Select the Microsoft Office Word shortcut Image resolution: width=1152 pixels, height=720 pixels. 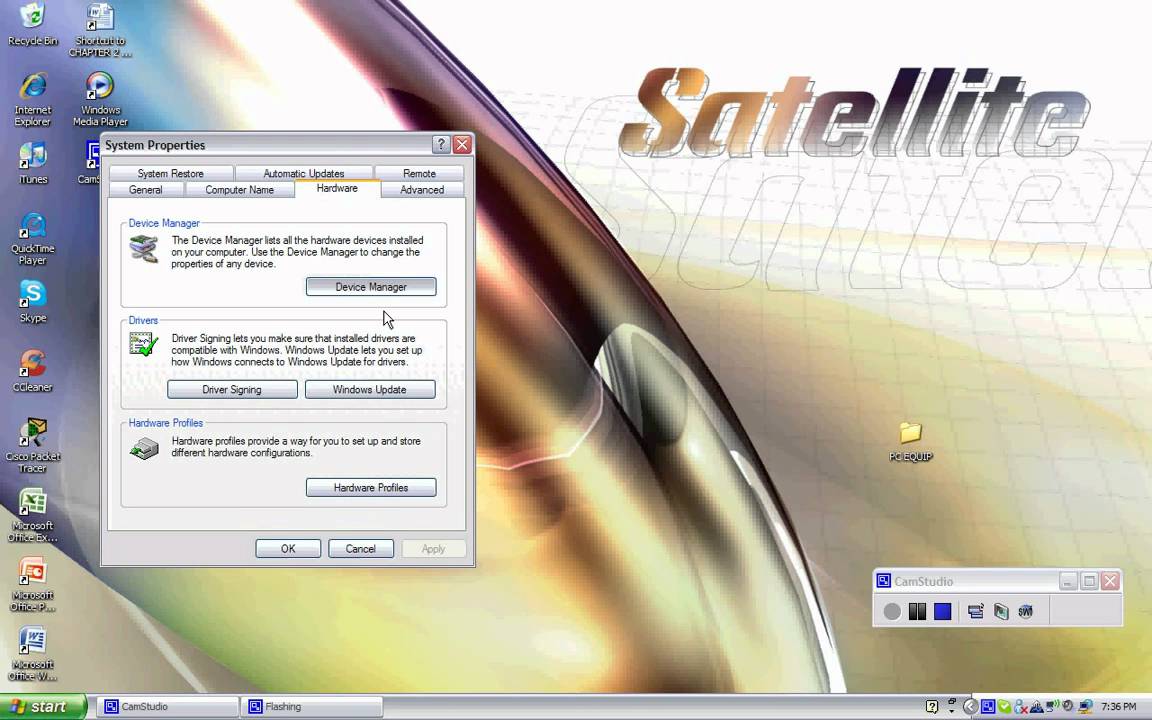click(32, 654)
